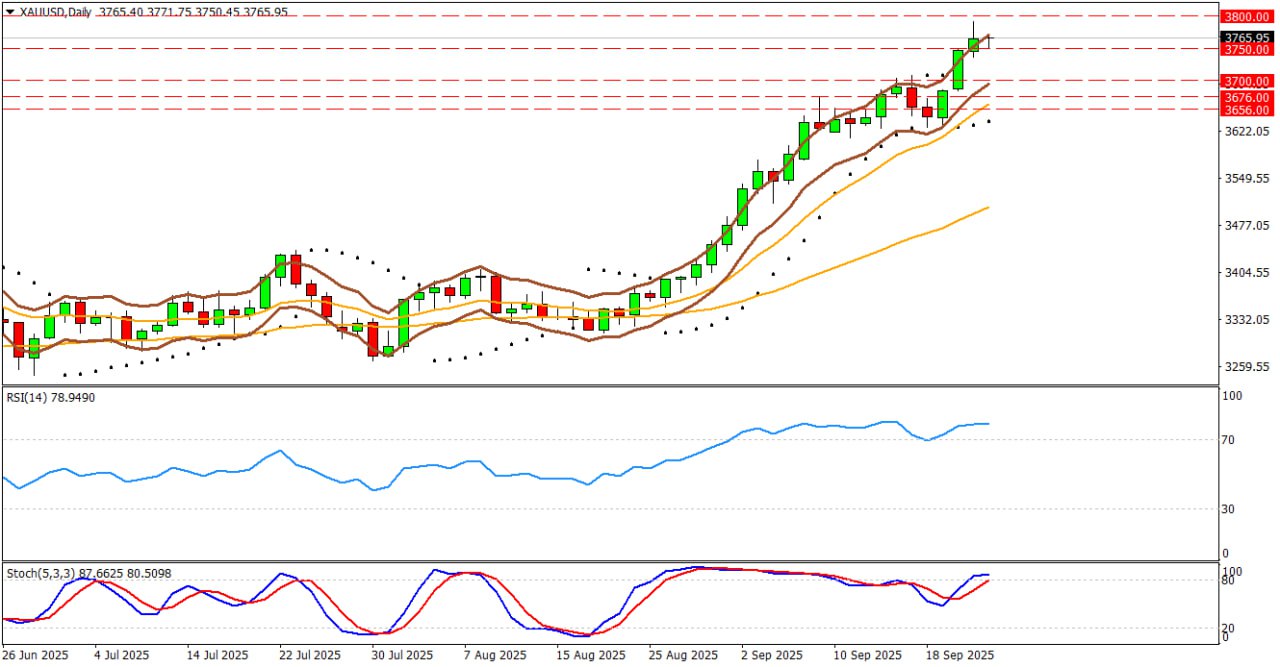Image resolution: width=1280 pixels, height=667 pixels.
Task: Select the RSI(14) 78.9490 indicator label
Action: [53, 399]
